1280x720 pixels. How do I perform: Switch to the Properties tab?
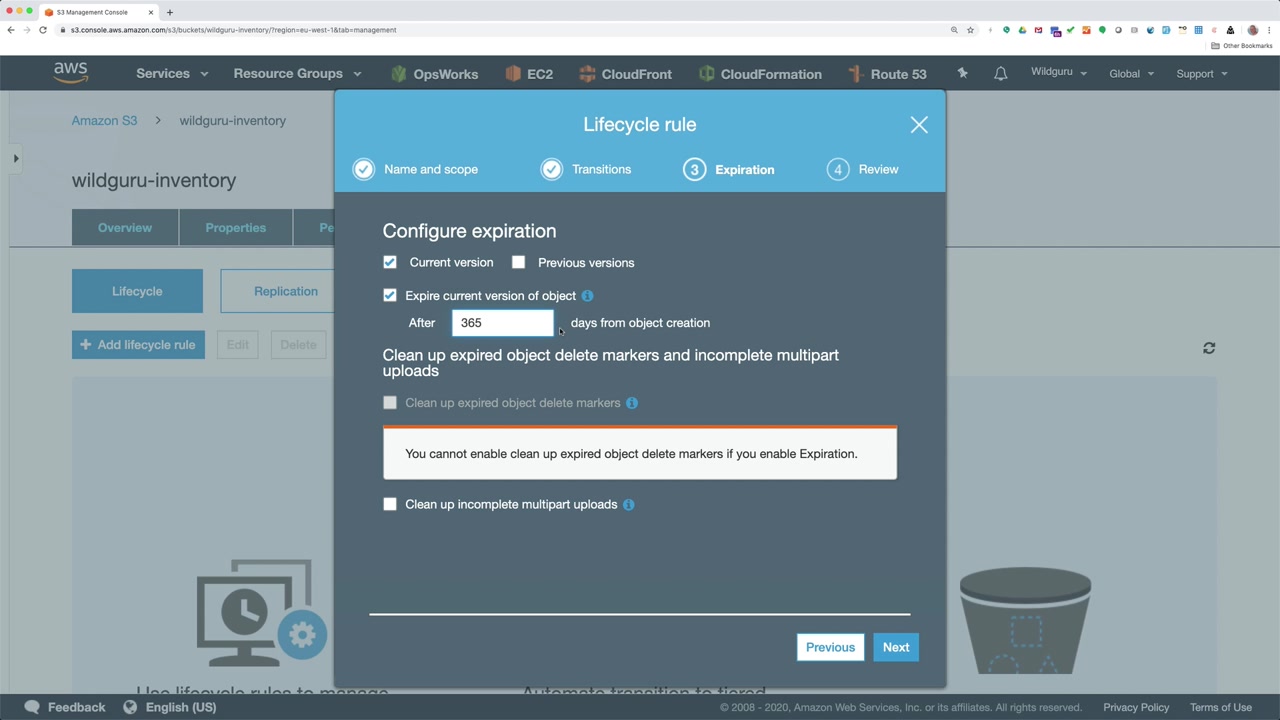coord(236,228)
